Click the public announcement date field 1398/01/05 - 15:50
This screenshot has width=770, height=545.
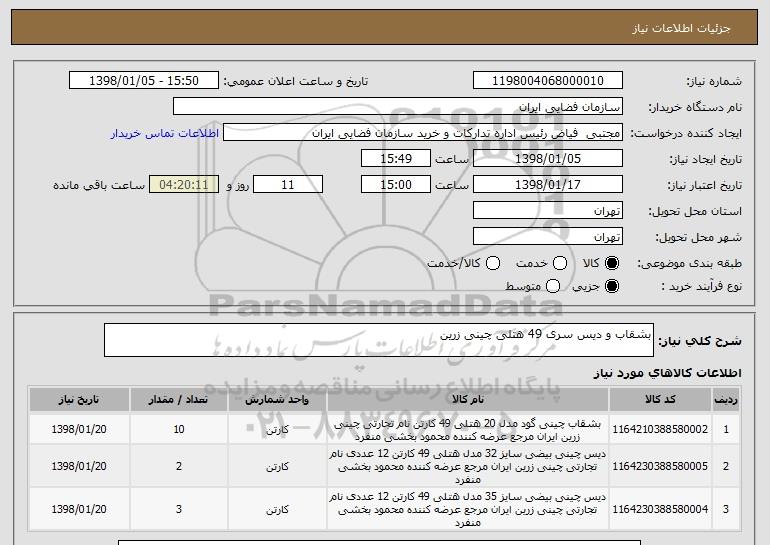click(x=144, y=80)
